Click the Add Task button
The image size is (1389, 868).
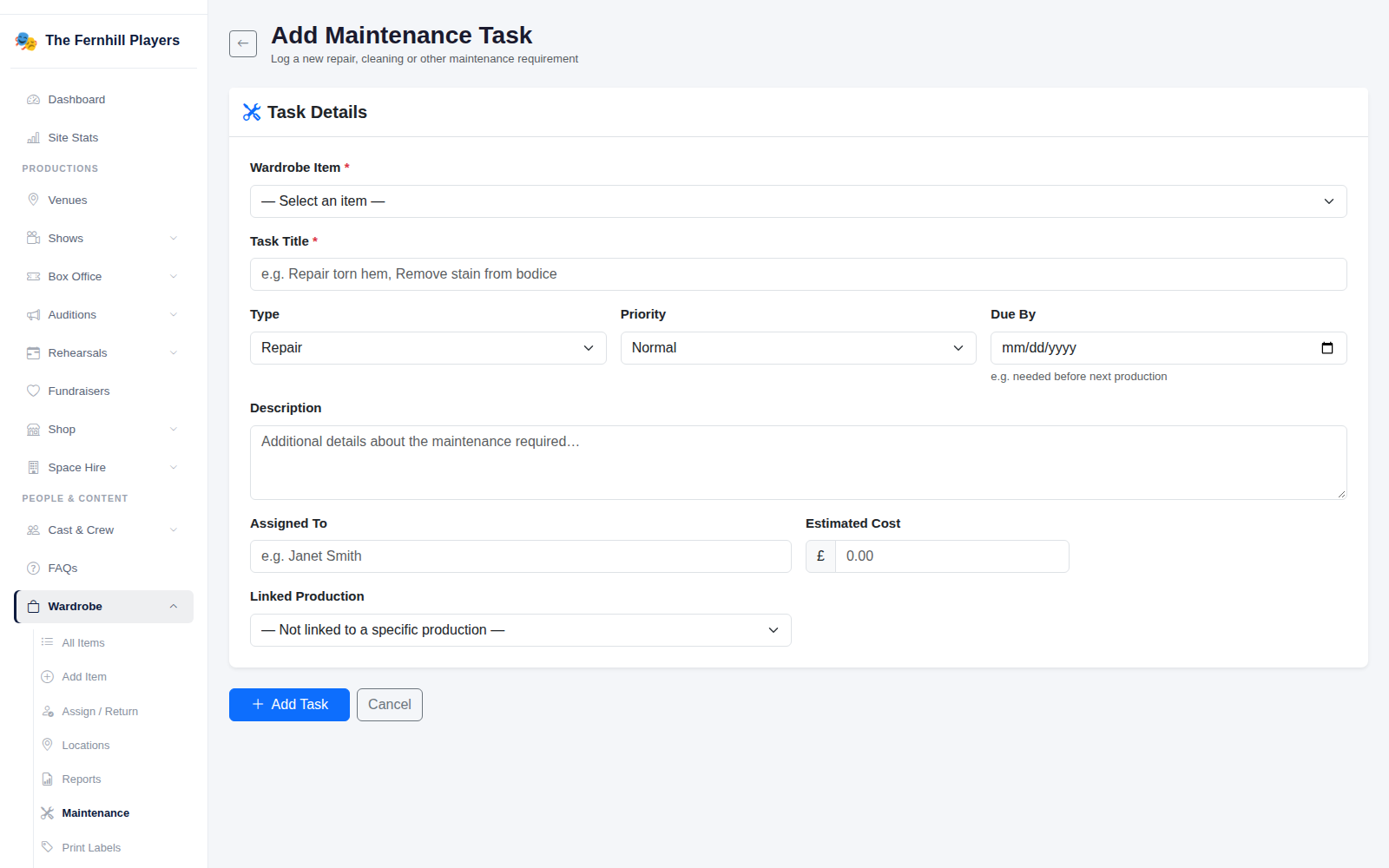coord(289,705)
